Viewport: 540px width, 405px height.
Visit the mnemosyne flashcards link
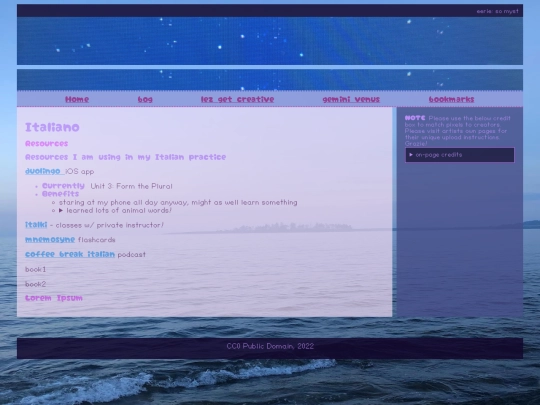[50, 240]
